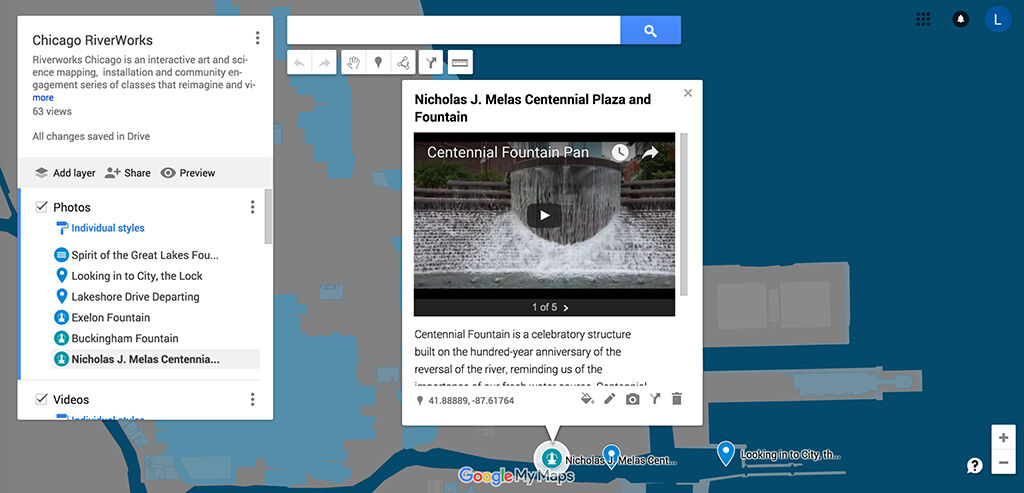Click the layers panel scrollbar
Screen dimensions: 1024x493
point(268,217)
